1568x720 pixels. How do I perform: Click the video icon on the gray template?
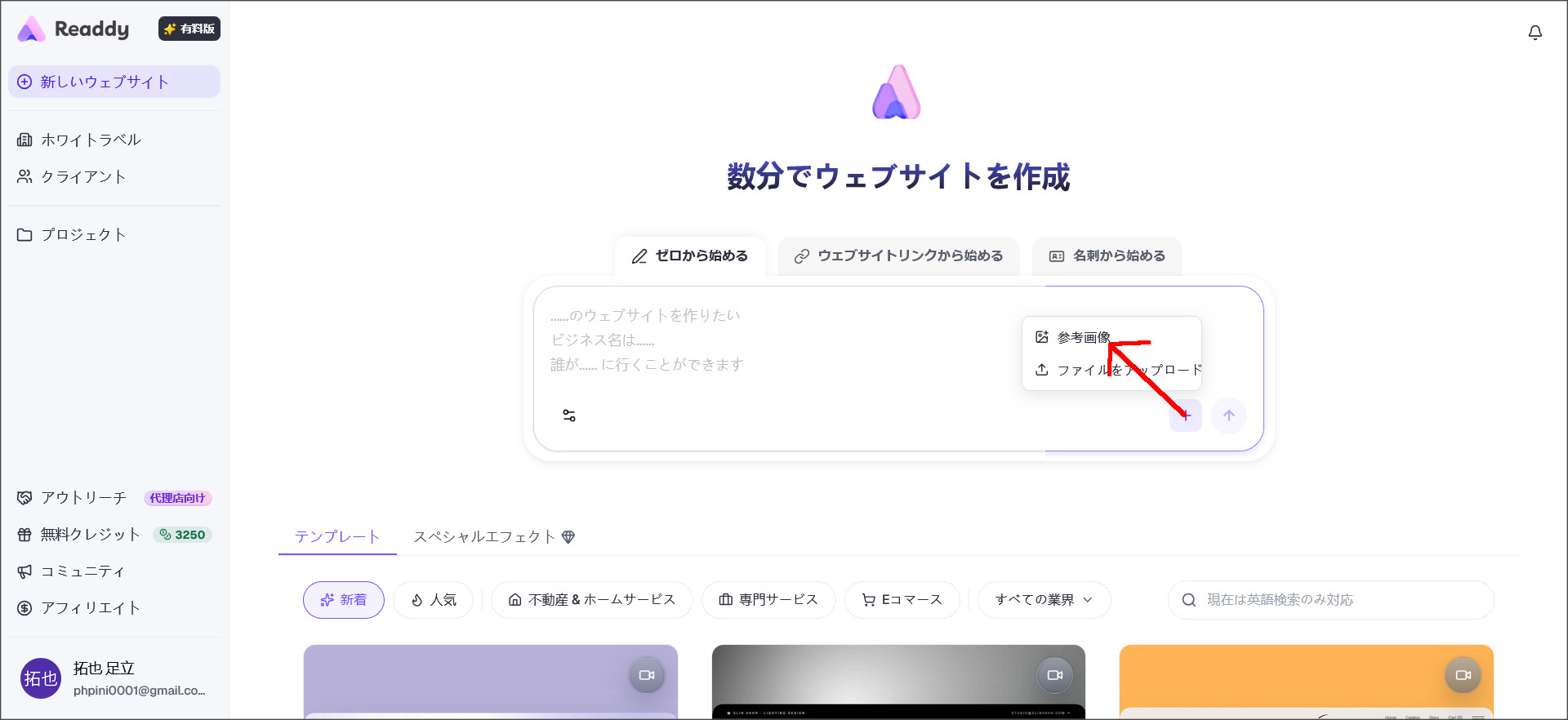point(1055,675)
